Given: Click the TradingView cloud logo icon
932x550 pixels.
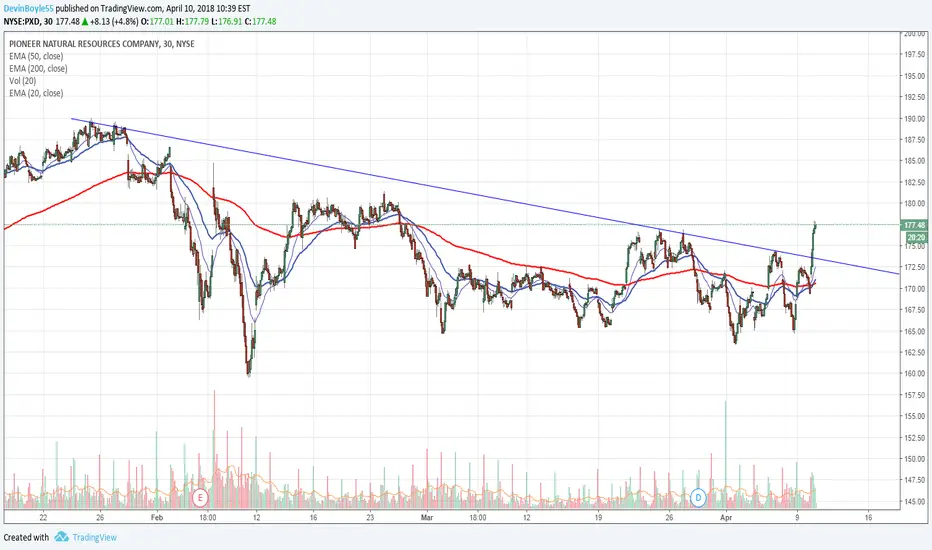Looking at the screenshot, I should 61,537.
